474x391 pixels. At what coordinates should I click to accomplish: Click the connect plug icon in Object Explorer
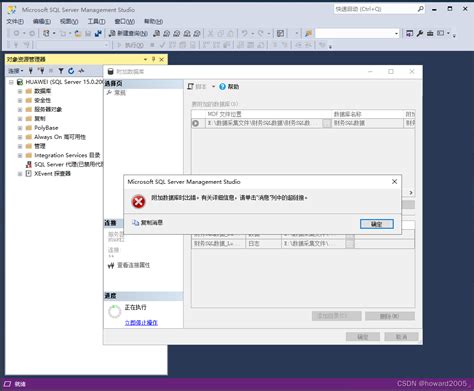pyautogui.click(x=31, y=71)
